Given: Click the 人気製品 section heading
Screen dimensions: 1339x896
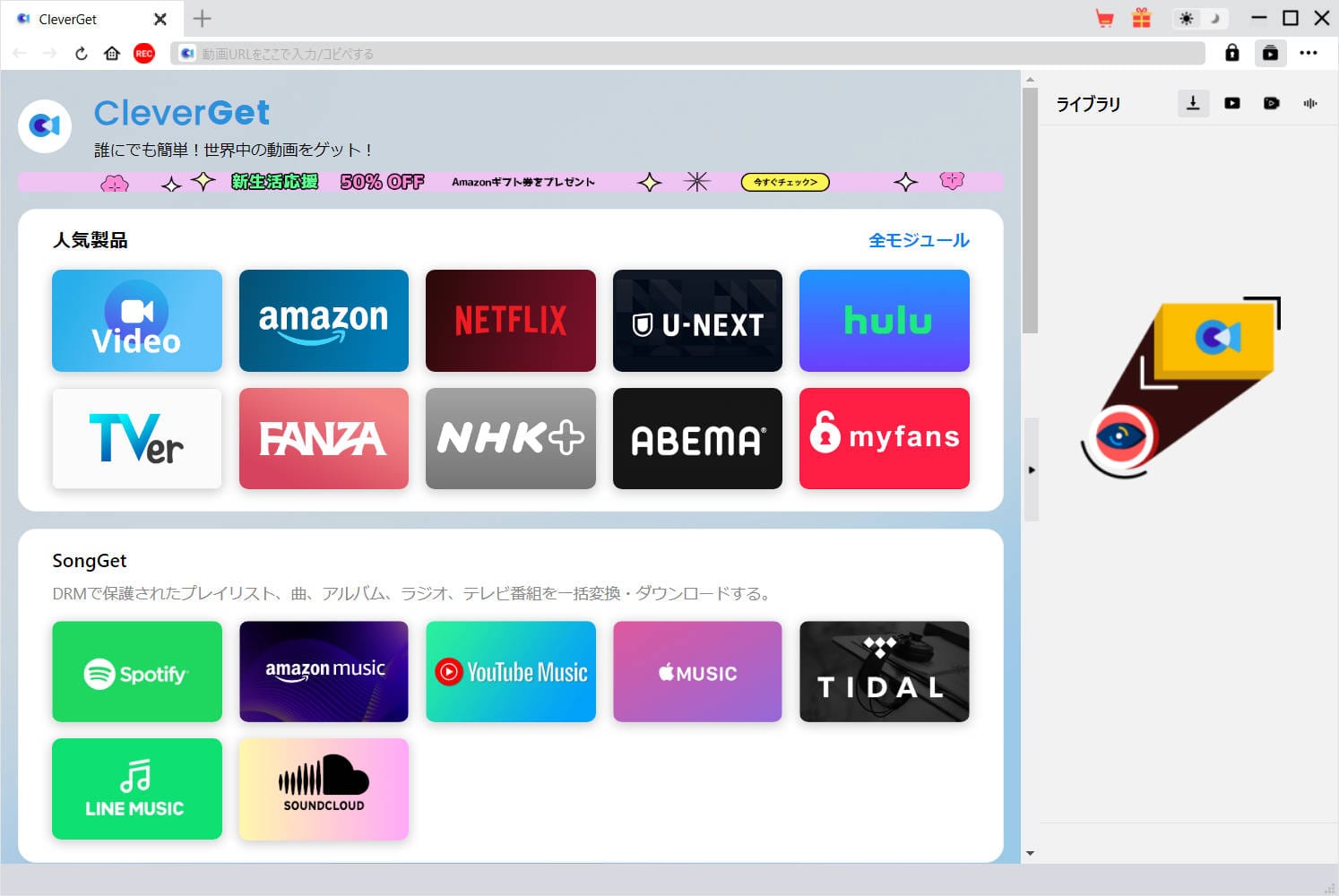Looking at the screenshot, I should (x=90, y=240).
